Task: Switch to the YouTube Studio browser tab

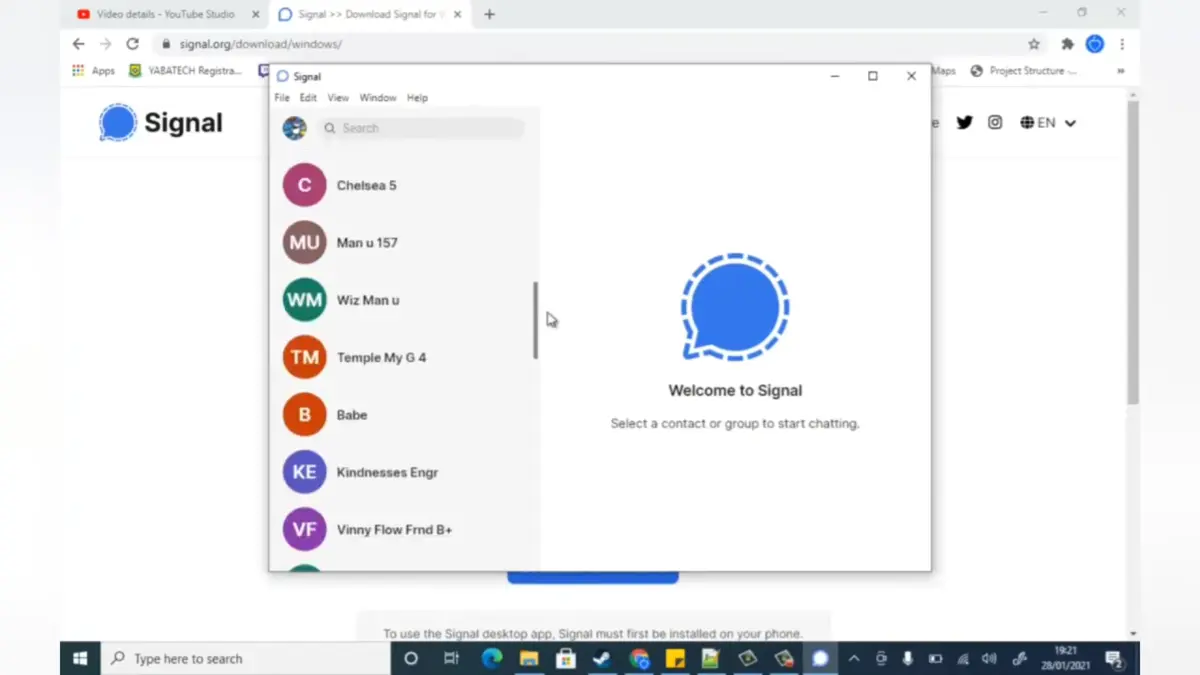Action: pyautogui.click(x=166, y=15)
